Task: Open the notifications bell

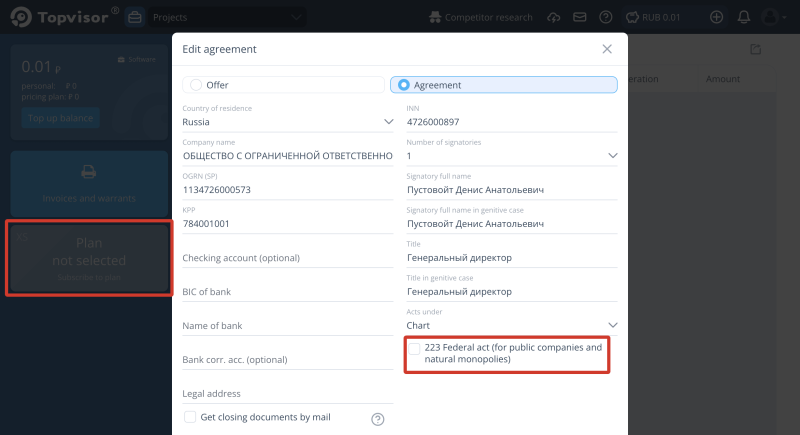Action: [x=744, y=17]
